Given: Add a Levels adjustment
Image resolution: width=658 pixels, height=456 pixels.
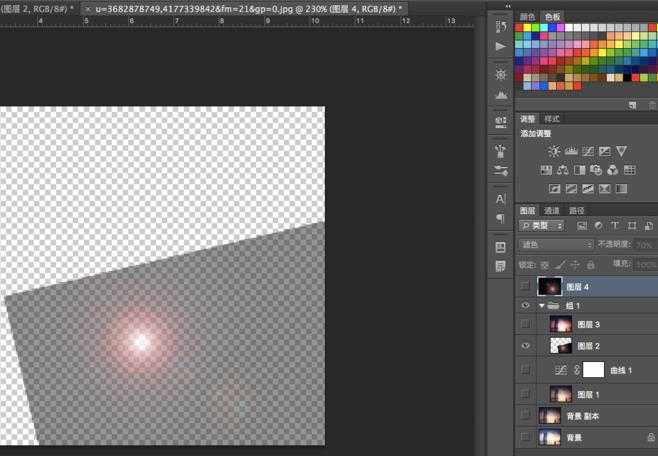Looking at the screenshot, I should coord(570,151).
